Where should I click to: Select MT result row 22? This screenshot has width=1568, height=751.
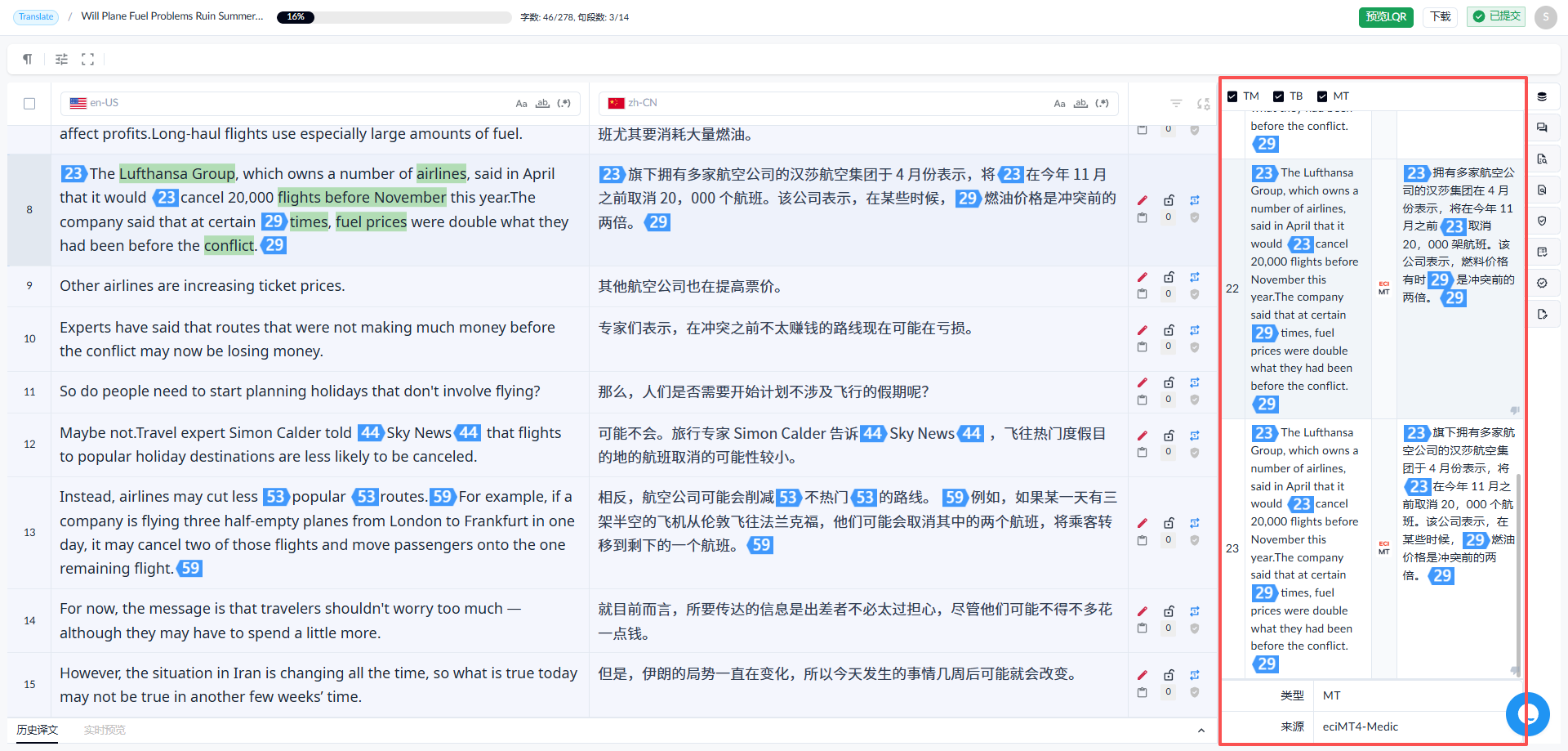pos(1372,288)
